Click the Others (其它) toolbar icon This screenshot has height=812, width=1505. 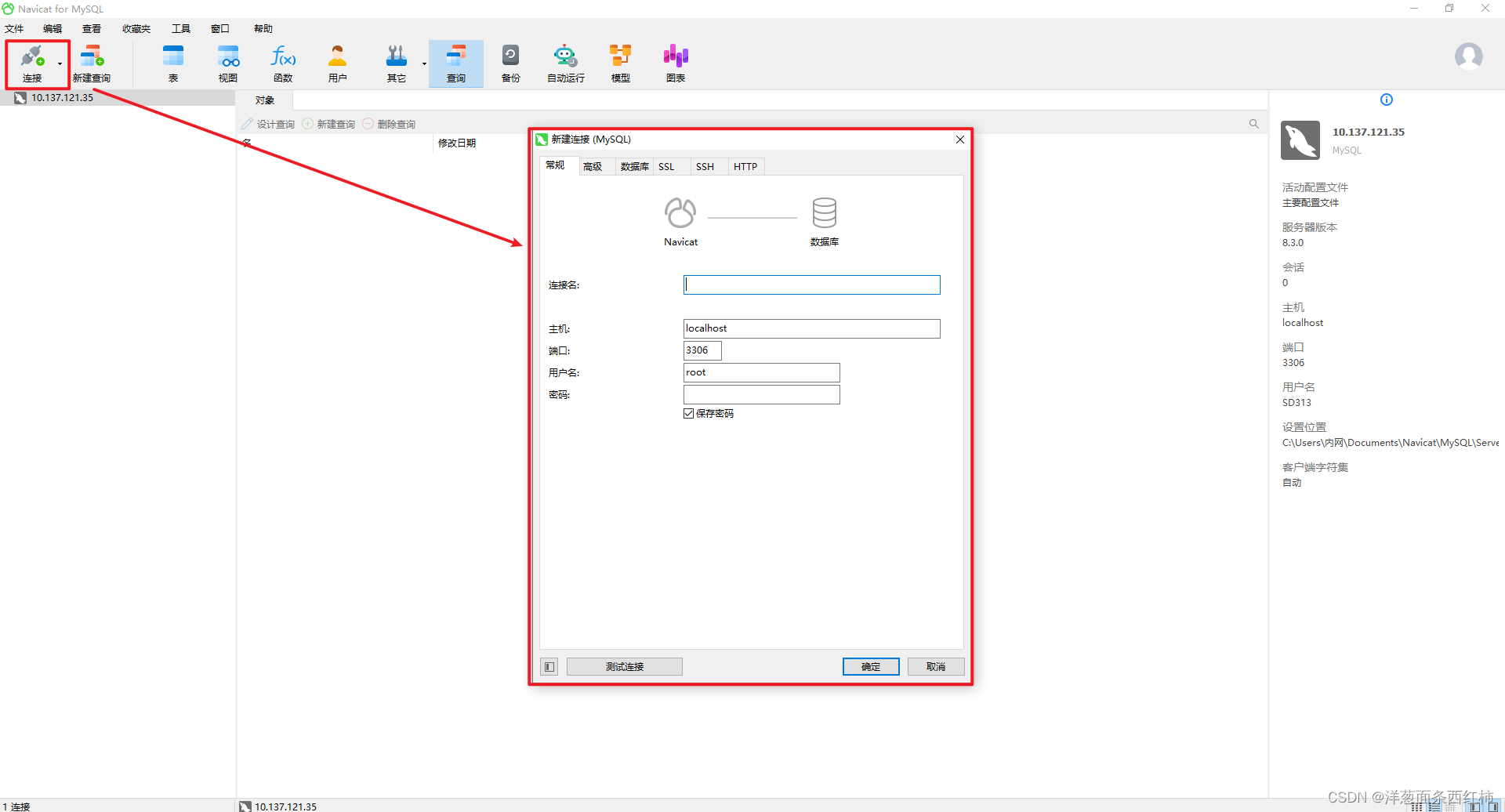397,63
